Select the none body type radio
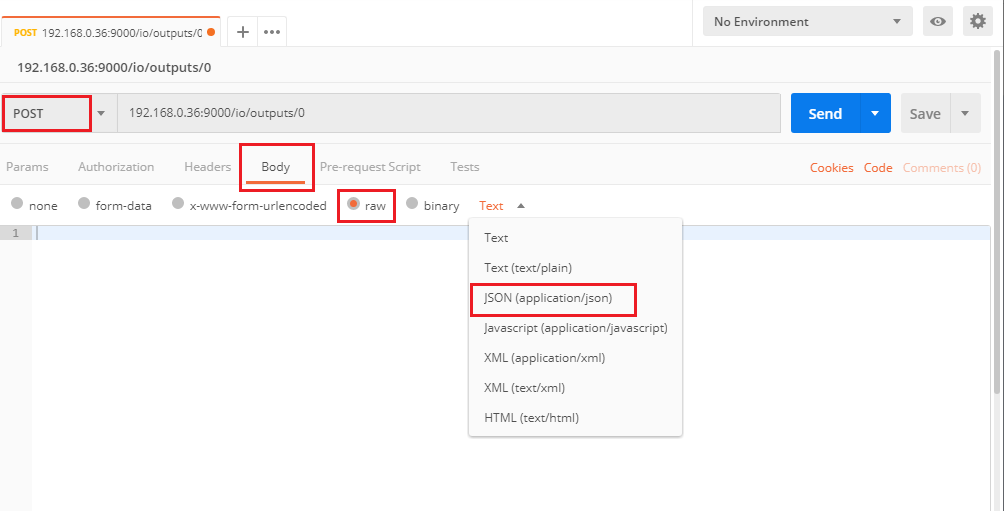This screenshot has height=511, width=1004. tap(17, 204)
